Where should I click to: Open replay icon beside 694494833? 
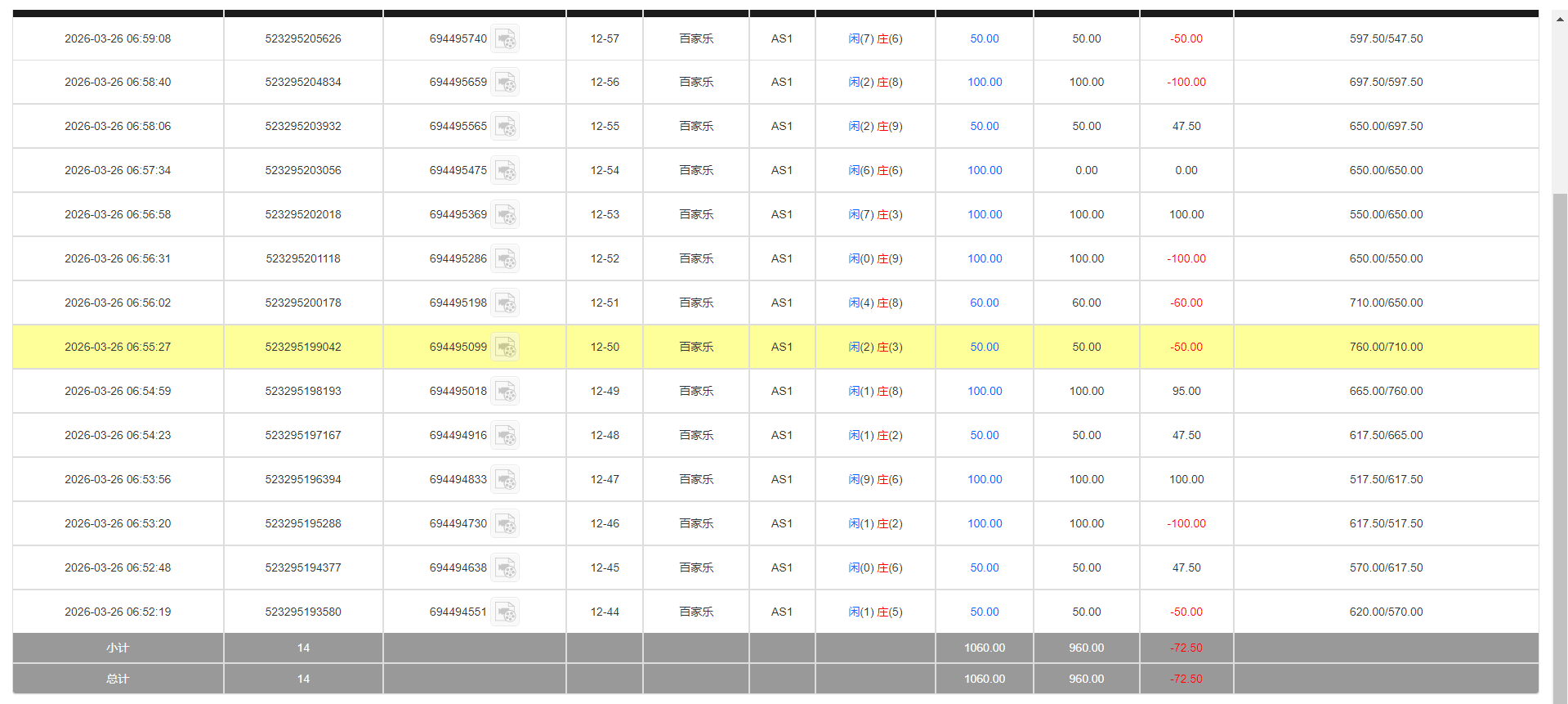click(505, 480)
